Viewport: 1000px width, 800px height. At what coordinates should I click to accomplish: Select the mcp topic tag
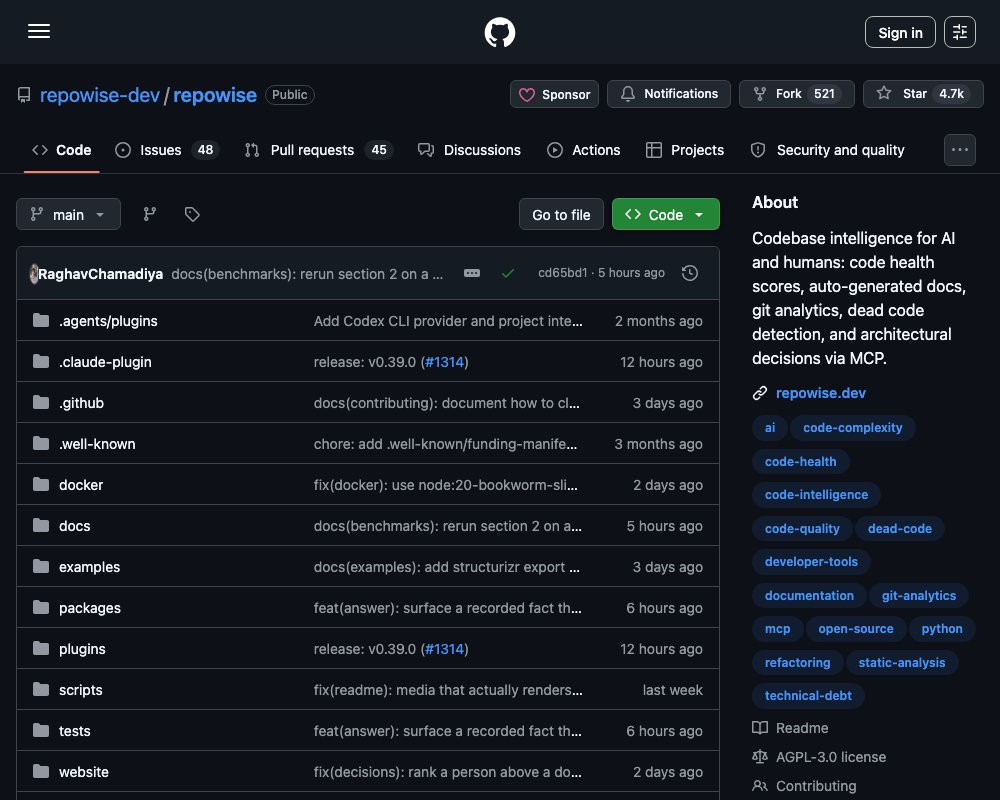point(777,628)
